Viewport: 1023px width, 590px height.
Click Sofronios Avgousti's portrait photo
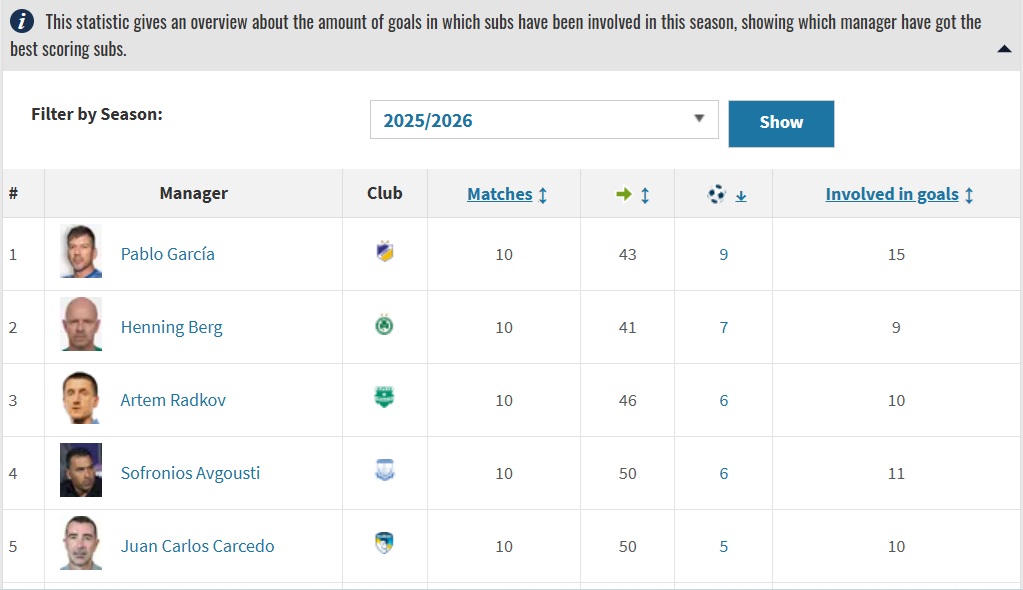point(81,471)
